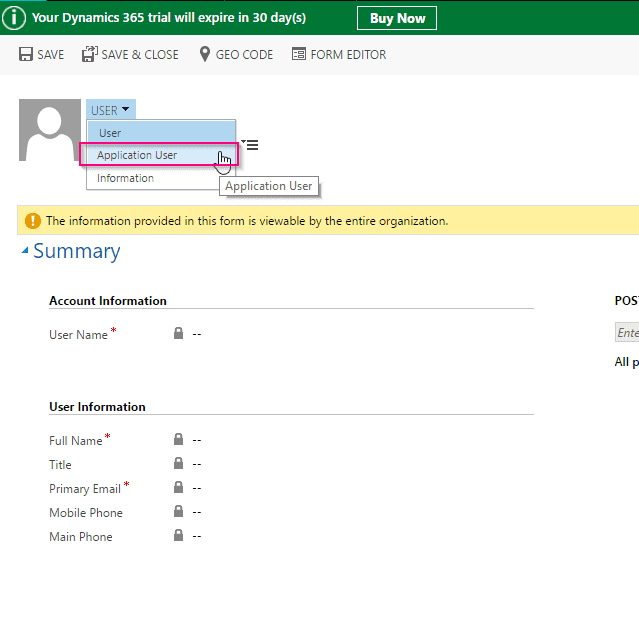
Task: Click the trial expiration message text
Action: click(x=169, y=18)
